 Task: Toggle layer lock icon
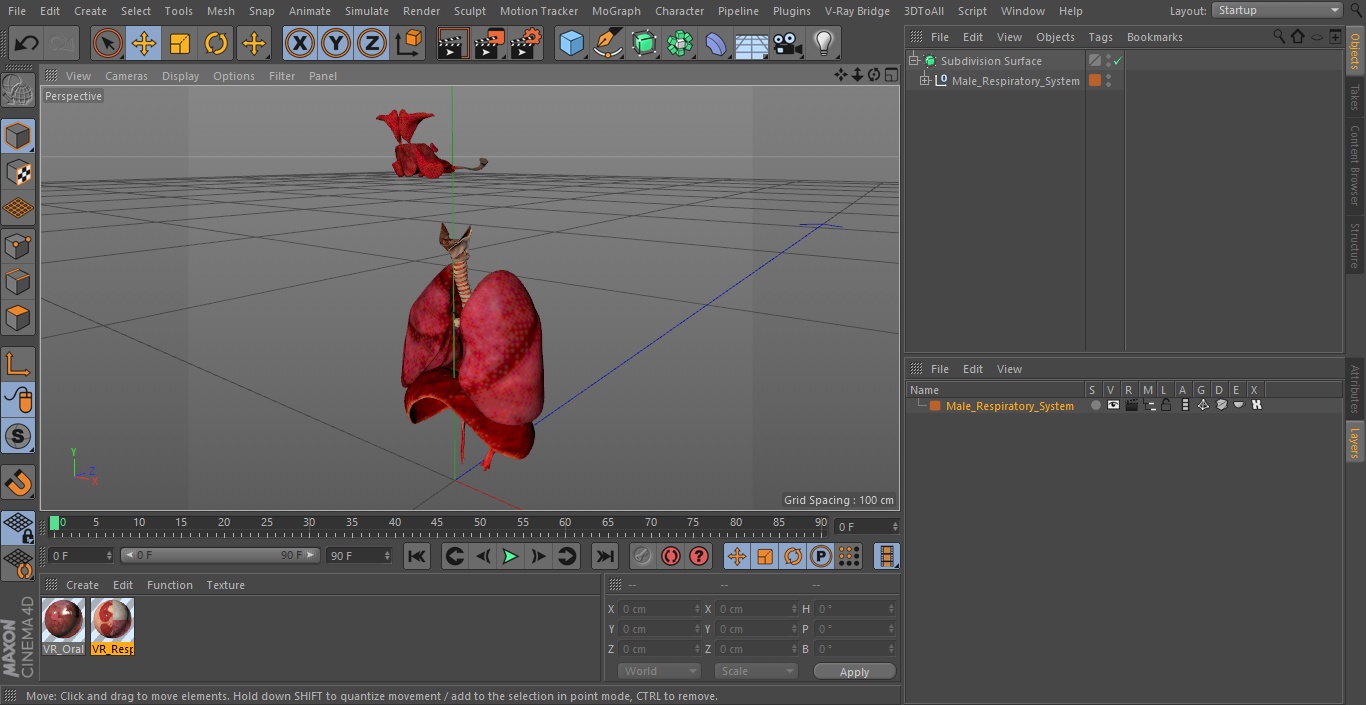(1166, 405)
